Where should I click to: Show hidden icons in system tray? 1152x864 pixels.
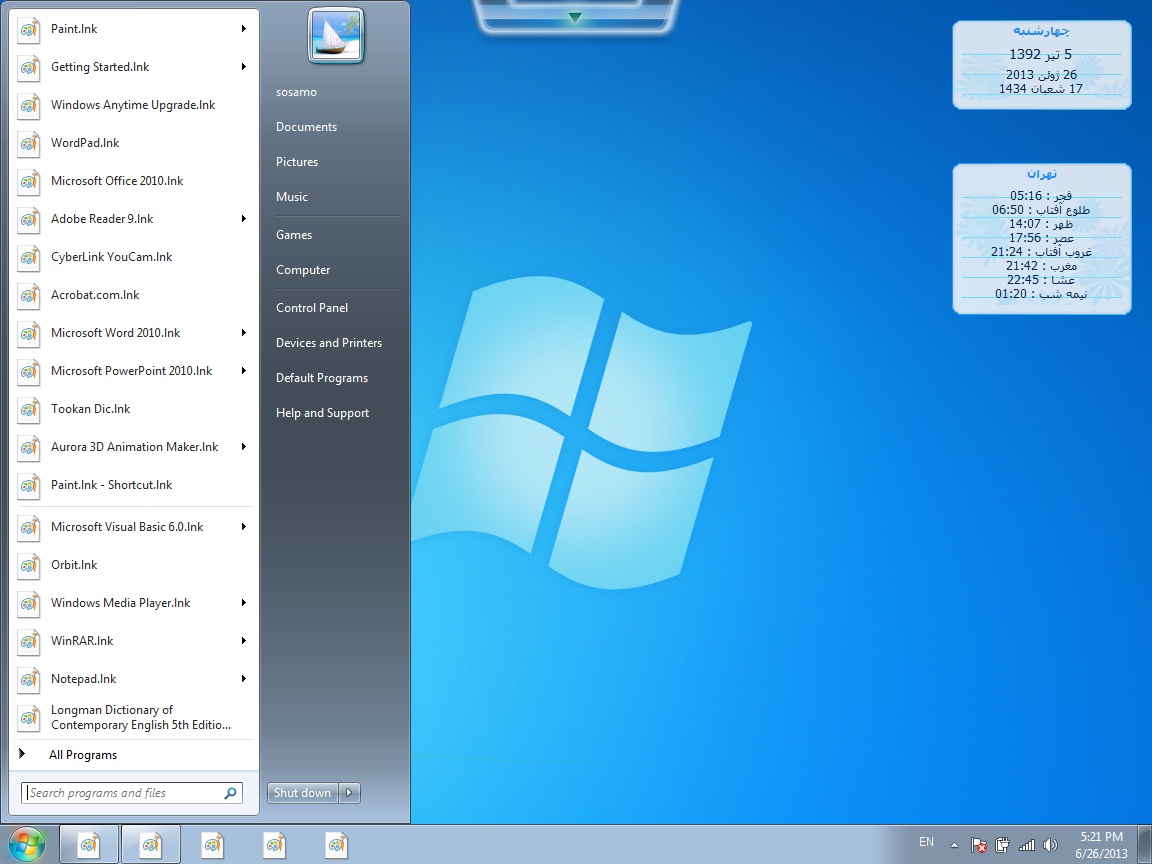954,845
